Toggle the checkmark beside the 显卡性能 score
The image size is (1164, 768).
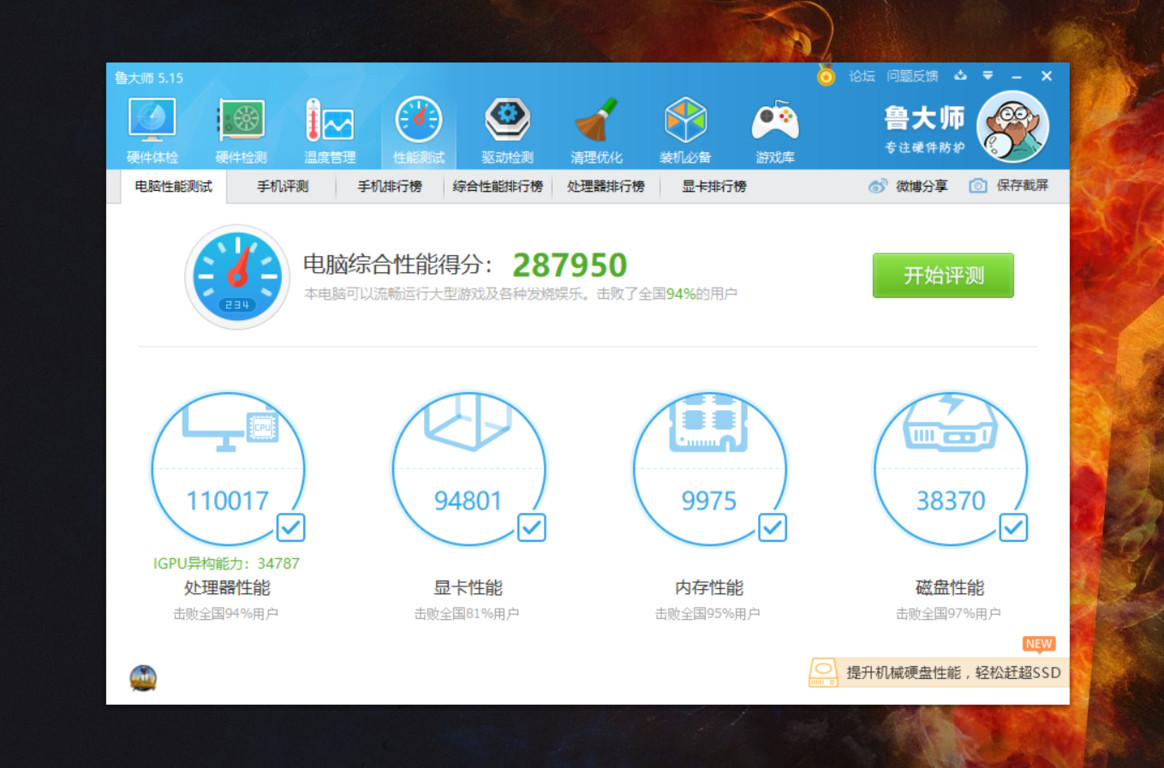point(530,528)
